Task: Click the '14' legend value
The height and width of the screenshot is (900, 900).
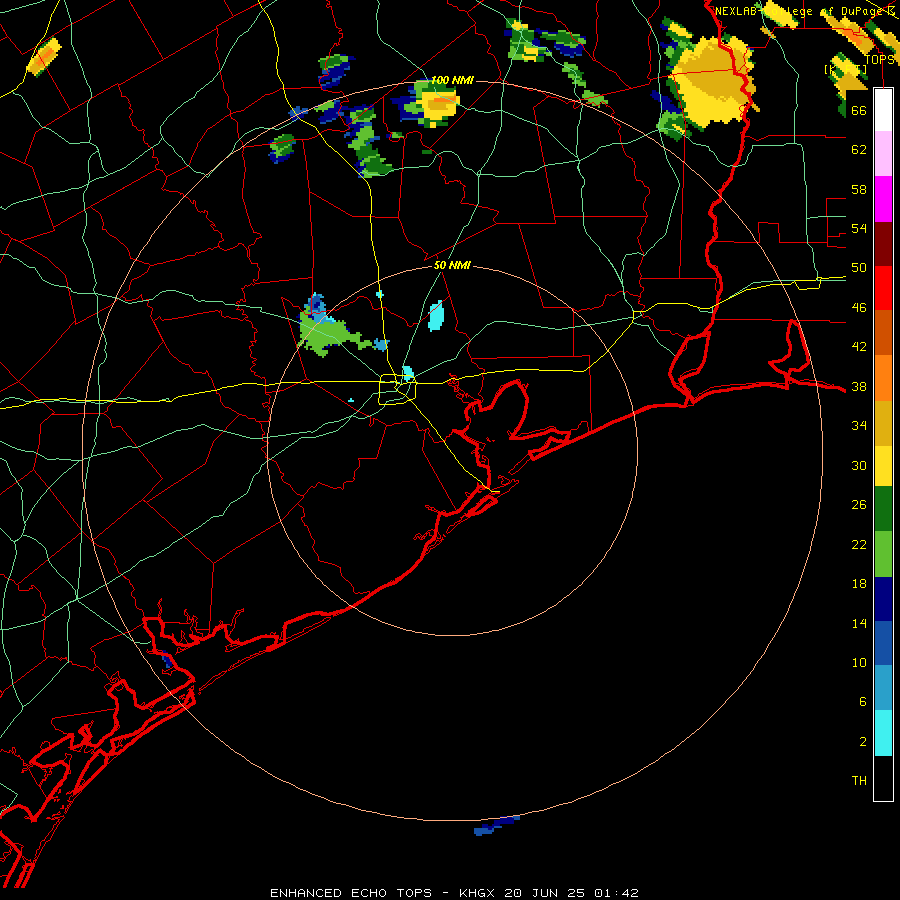Action: point(859,623)
